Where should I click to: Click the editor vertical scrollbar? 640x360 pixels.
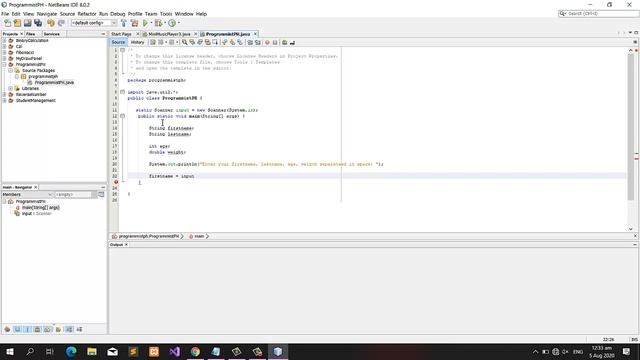click(x=631, y=127)
